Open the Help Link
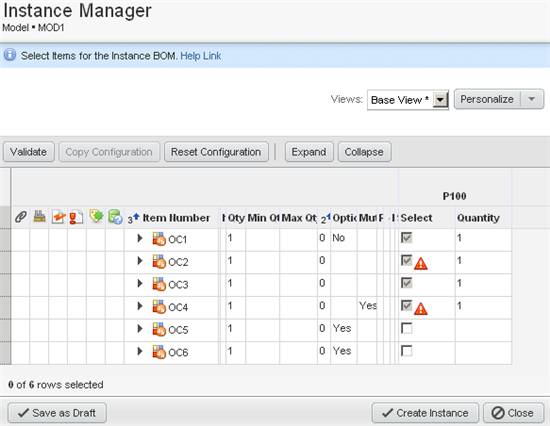The image size is (550, 426). click(201, 56)
